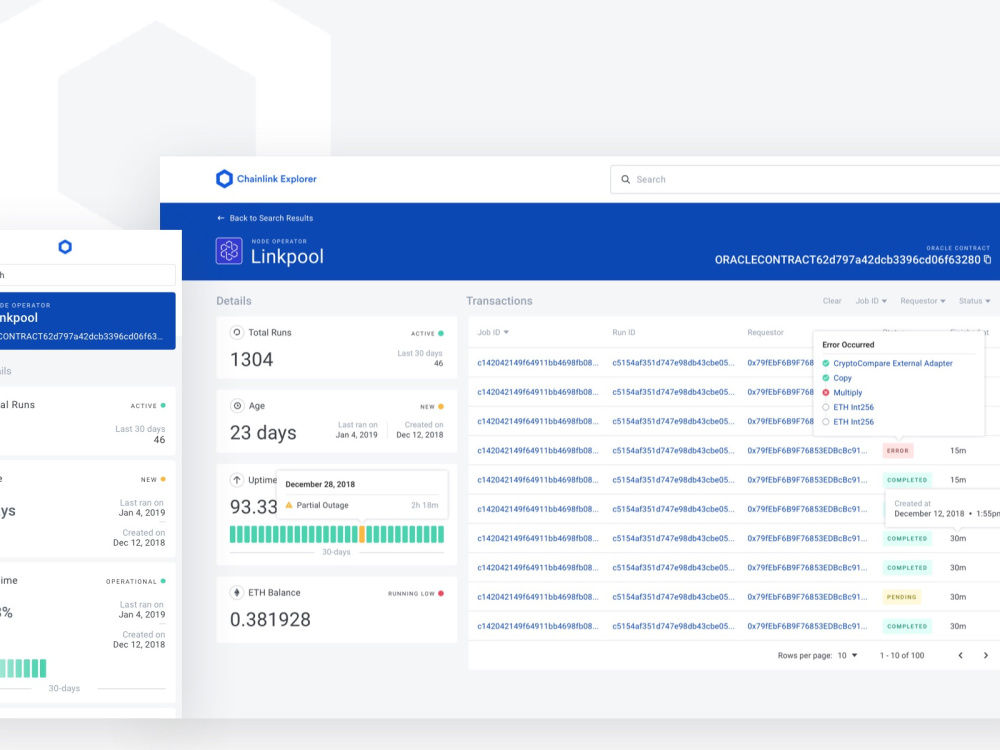Click the hexagon logo in the mobile window
The image size is (1000, 750).
point(65,247)
